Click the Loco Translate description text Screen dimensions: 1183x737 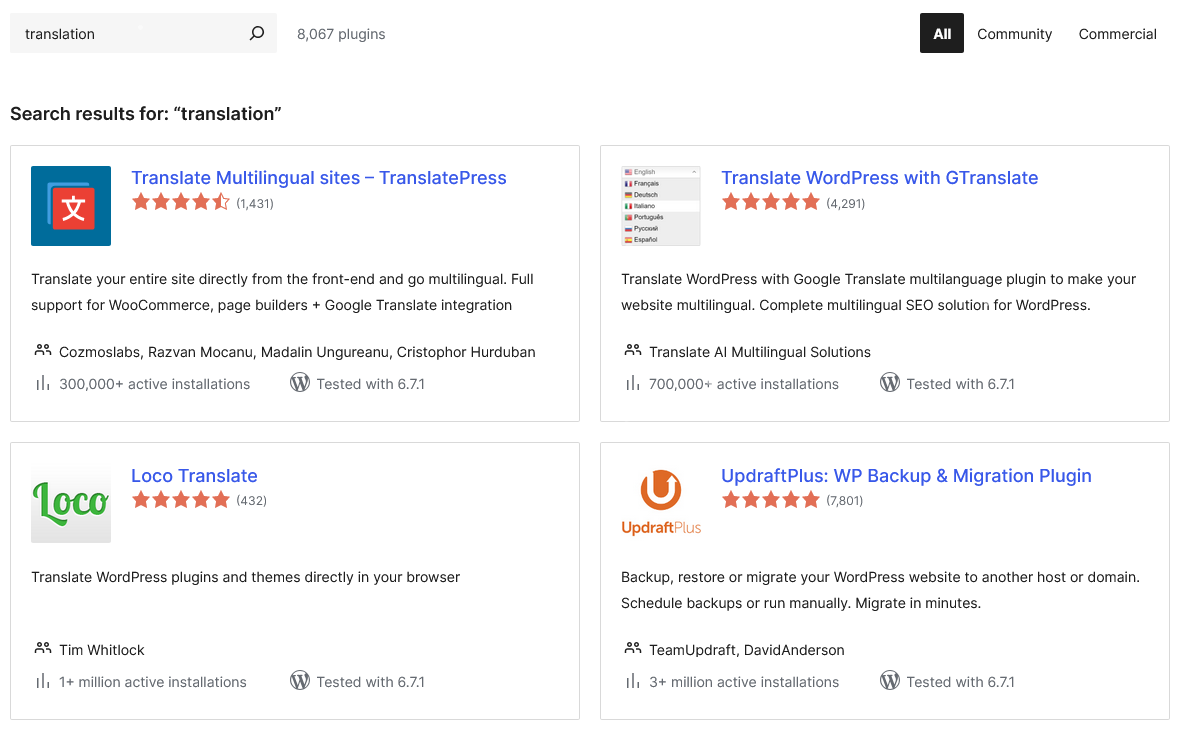click(245, 577)
